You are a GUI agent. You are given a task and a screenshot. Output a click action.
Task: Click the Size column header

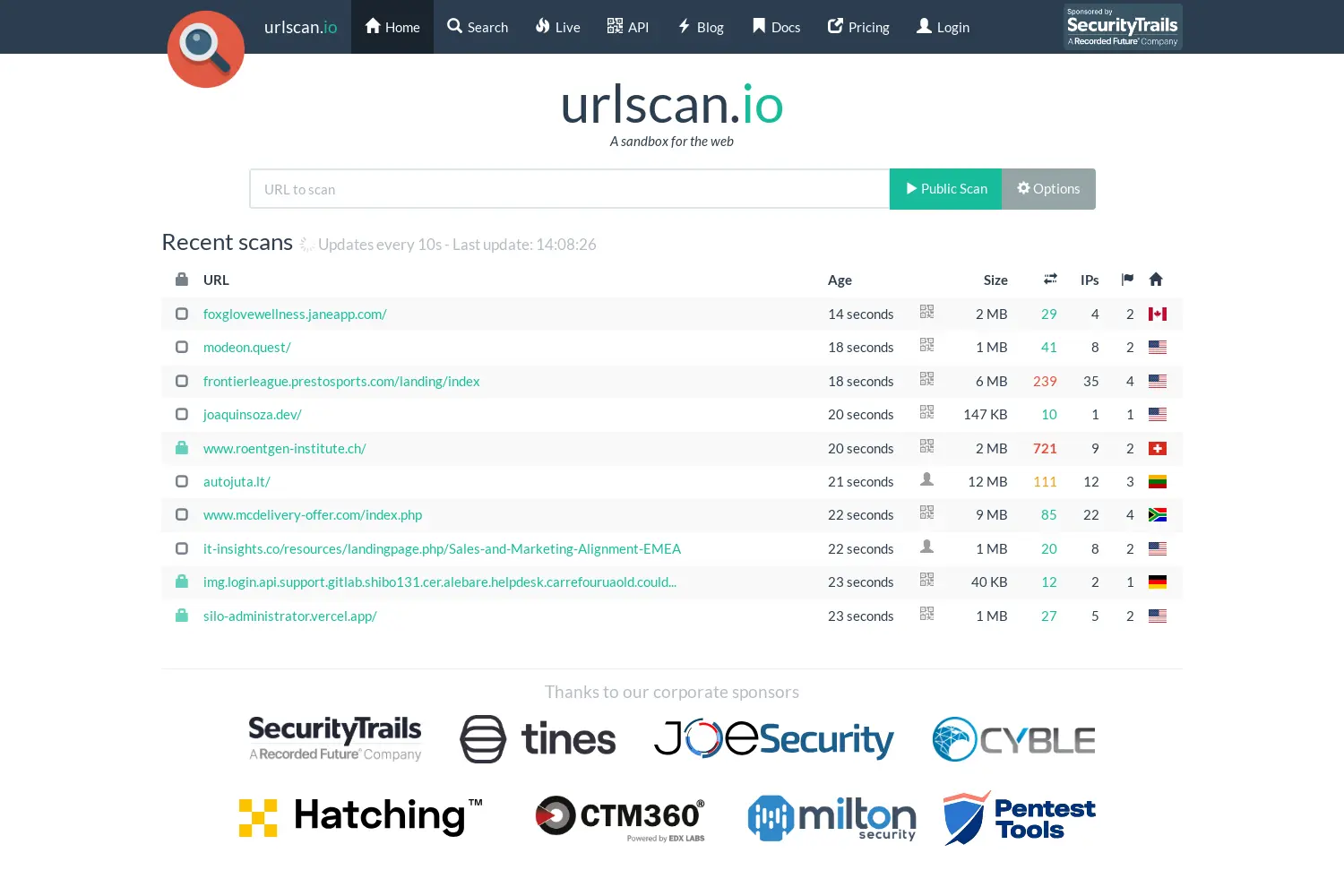995,280
